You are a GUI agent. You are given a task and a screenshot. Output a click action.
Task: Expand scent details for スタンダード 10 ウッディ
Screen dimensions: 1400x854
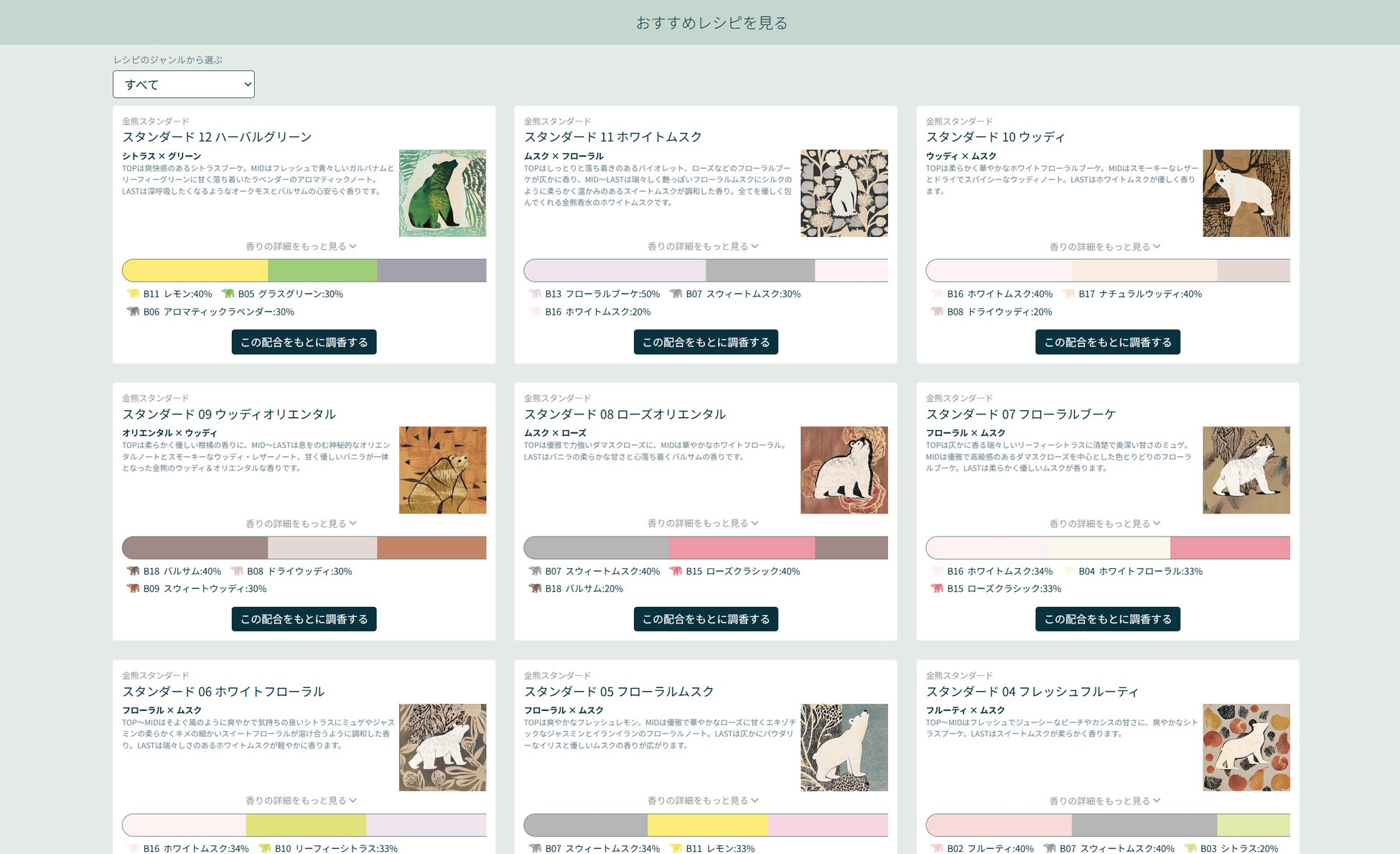pyautogui.click(x=1105, y=246)
